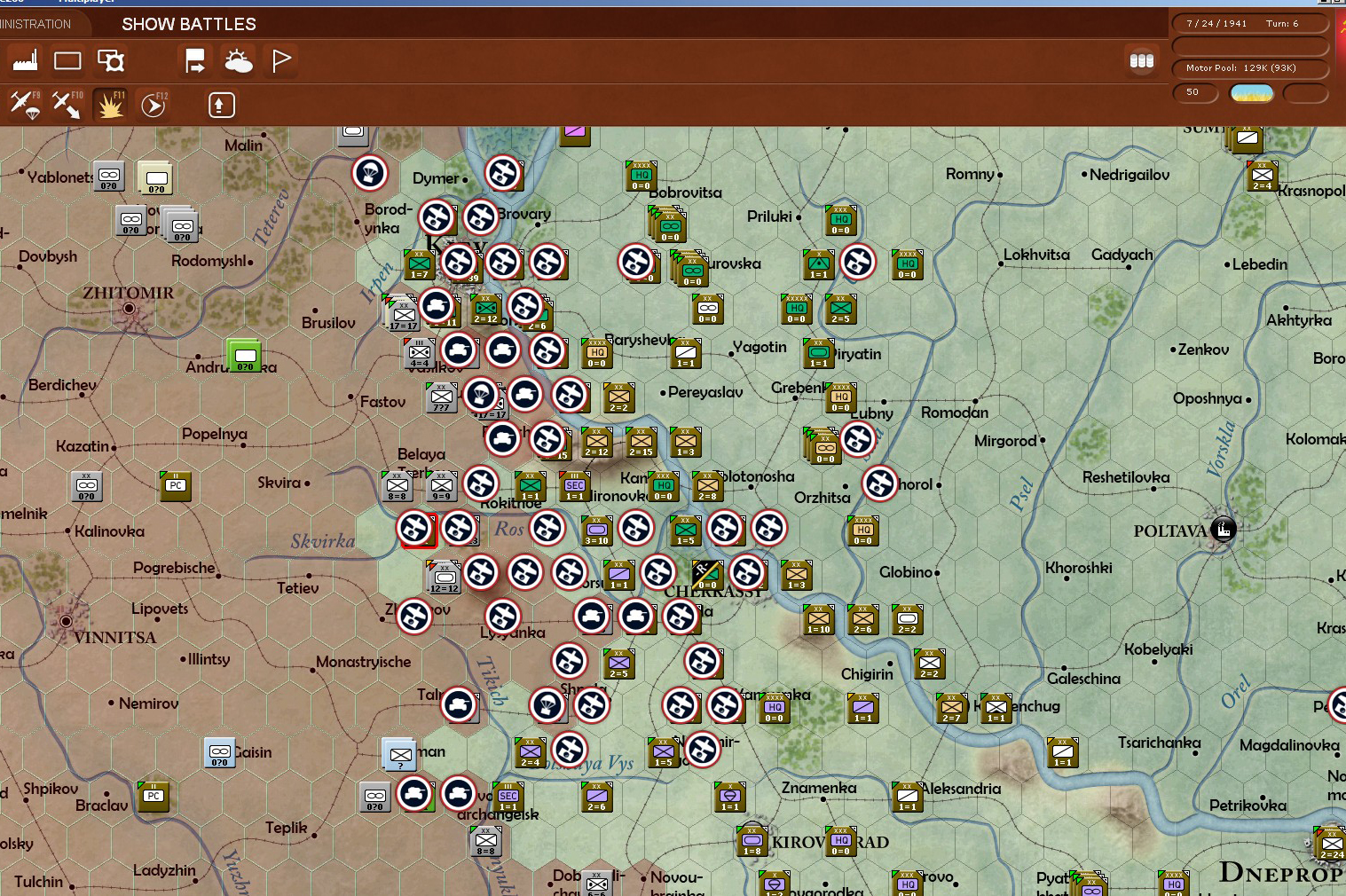The width and height of the screenshot is (1346, 896).
Task: Select the PC counter left of Skvira
Action: click(176, 487)
